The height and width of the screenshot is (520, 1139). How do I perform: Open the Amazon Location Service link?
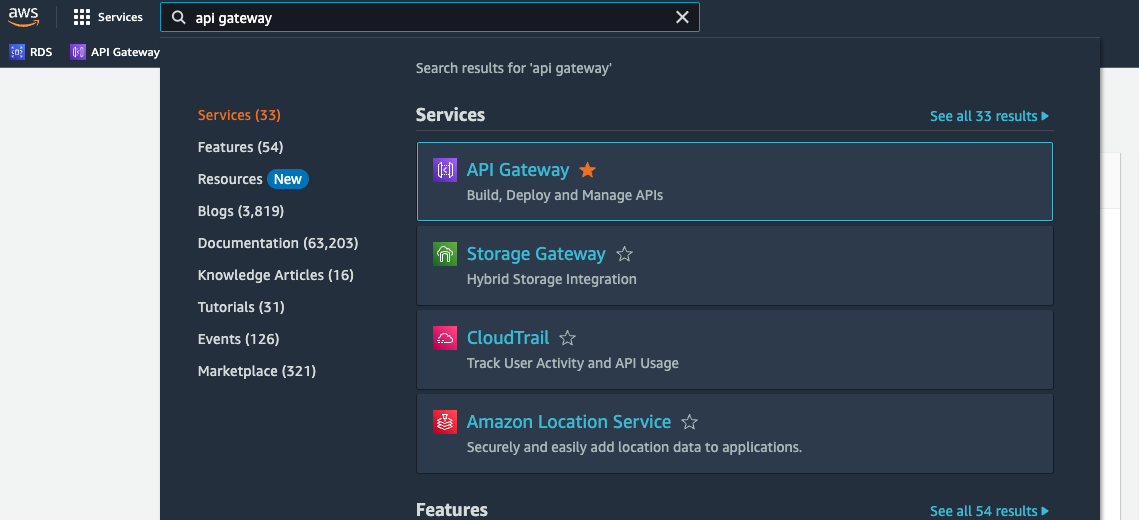(568, 422)
